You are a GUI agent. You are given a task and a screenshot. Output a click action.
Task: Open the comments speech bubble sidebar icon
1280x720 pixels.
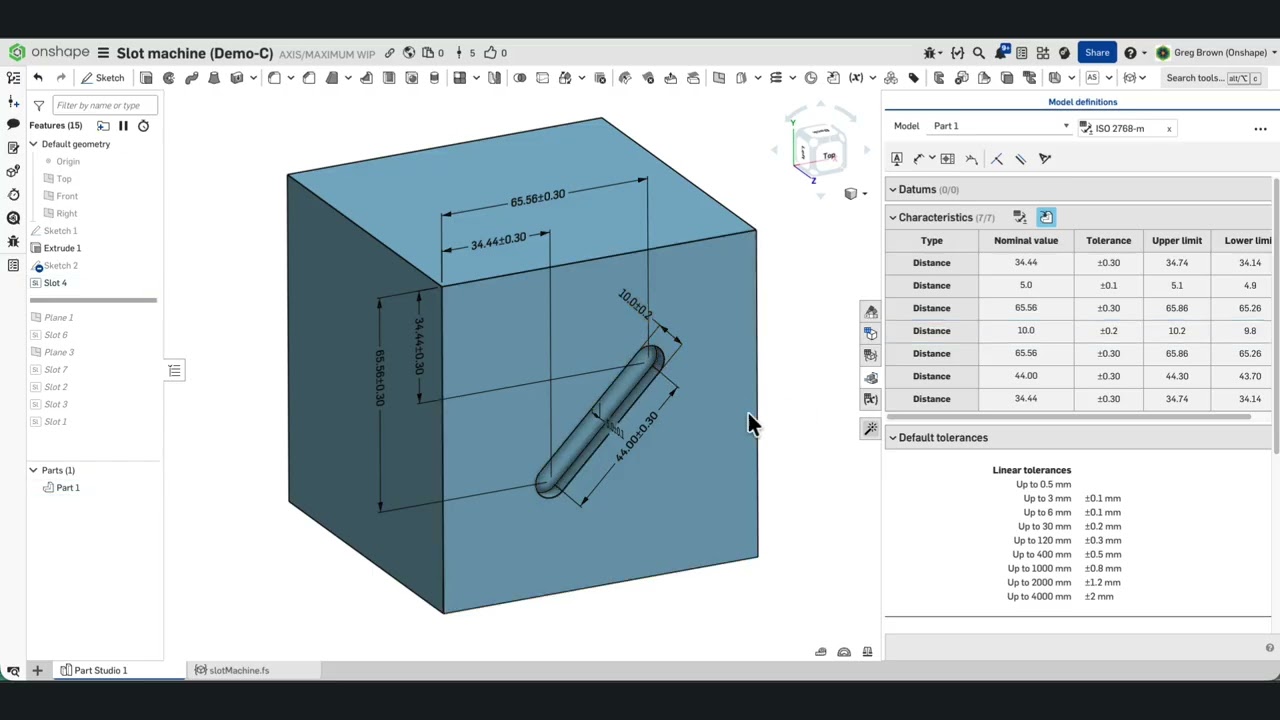pyautogui.click(x=13, y=124)
